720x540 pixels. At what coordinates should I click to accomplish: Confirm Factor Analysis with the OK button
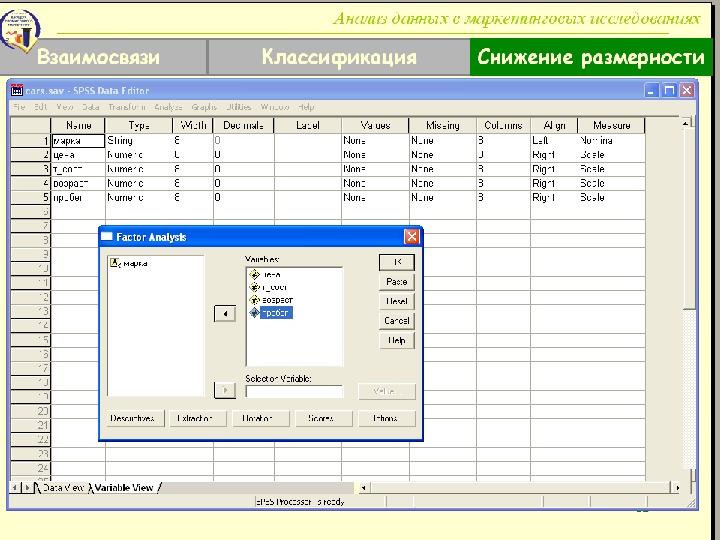tap(397, 262)
